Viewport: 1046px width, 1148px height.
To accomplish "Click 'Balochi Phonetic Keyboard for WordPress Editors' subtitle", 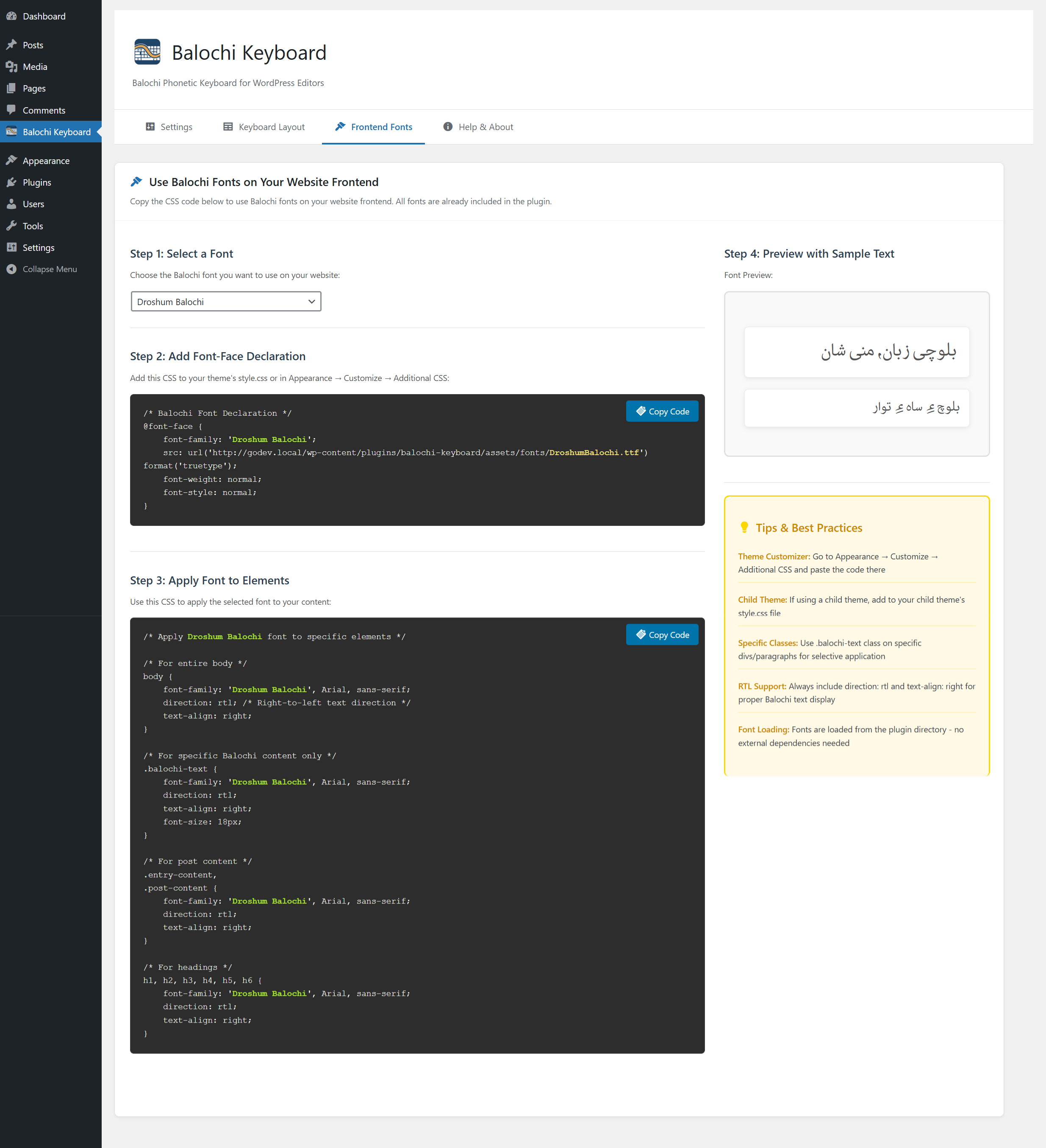I will click(228, 83).
